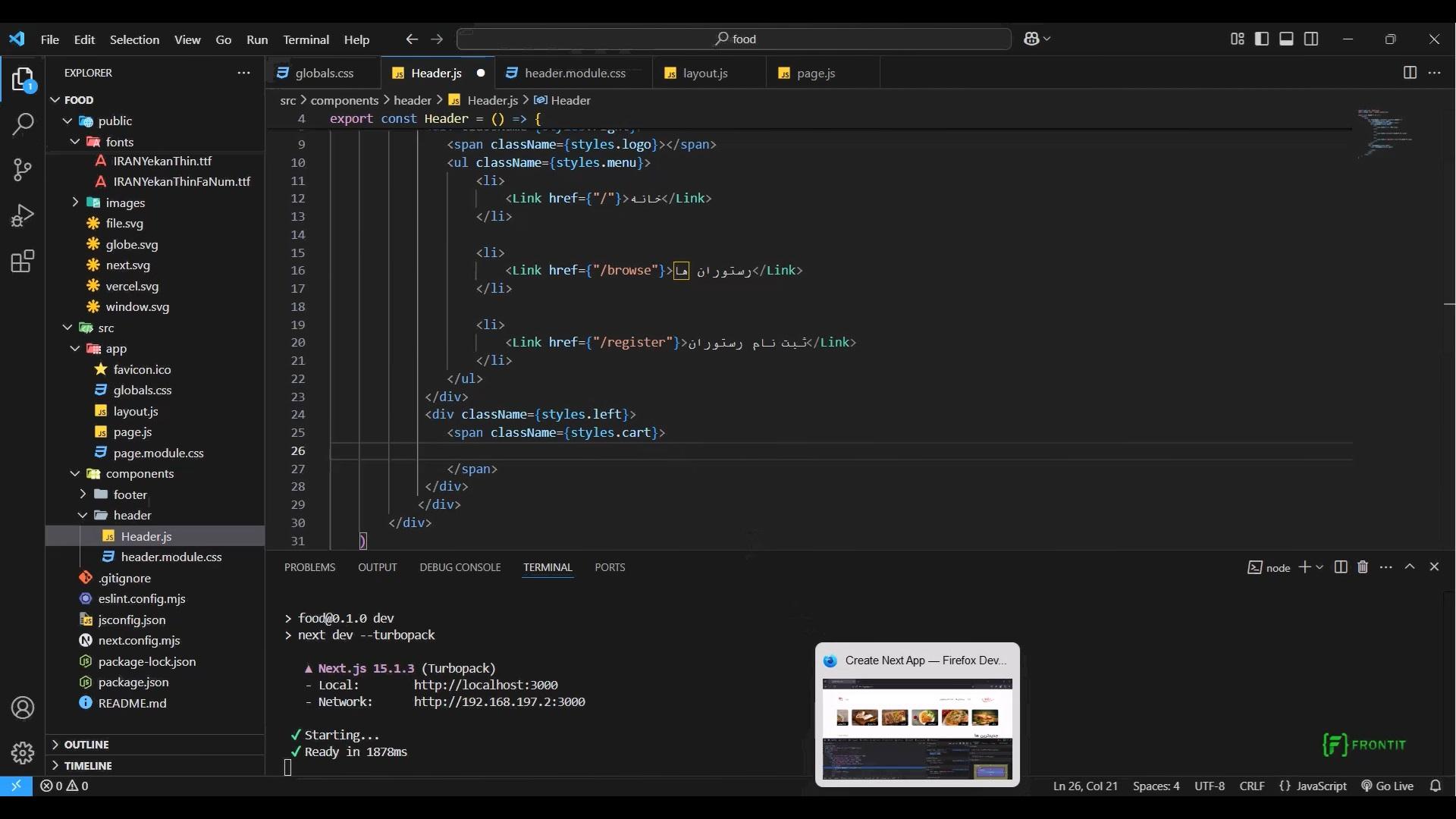
Task: Open Source Control view
Action: [x=23, y=170]
